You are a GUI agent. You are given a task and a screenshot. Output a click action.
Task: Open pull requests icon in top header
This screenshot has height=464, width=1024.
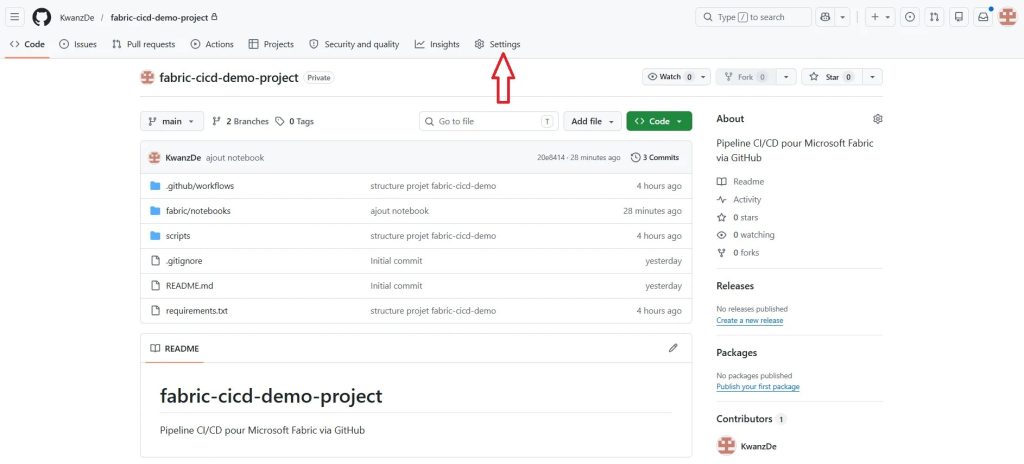click(x=935, y=17)
